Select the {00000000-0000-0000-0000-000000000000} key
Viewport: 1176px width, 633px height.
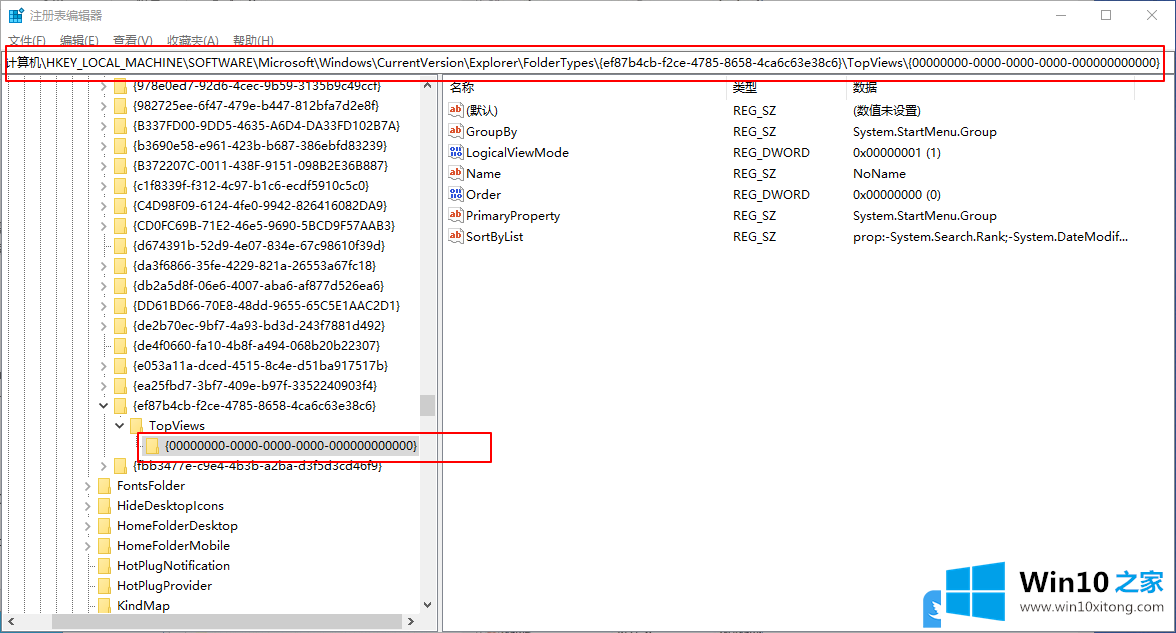point(290,446)
